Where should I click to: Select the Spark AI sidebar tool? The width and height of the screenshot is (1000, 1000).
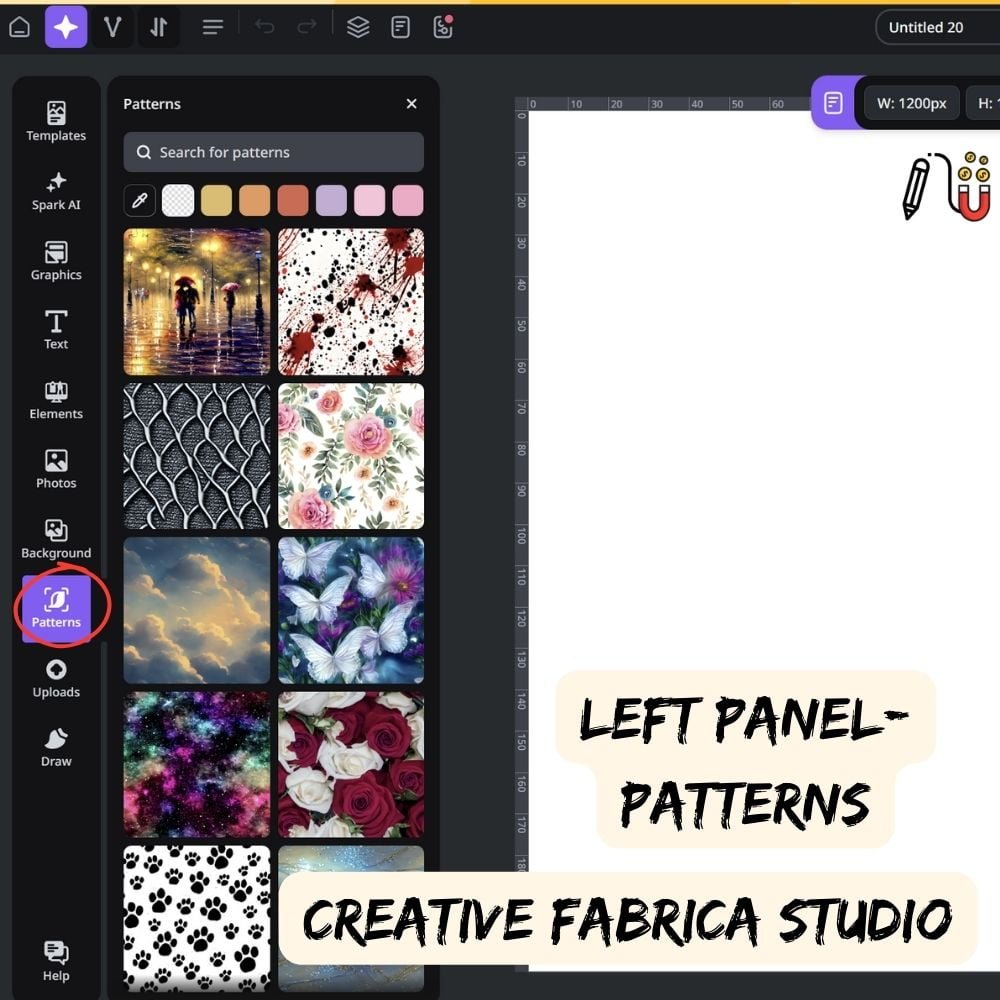[x=55, y=192]
